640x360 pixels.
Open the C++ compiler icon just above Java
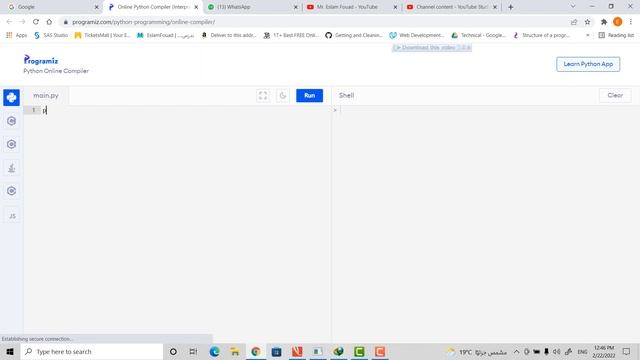[x=11, y=144]
